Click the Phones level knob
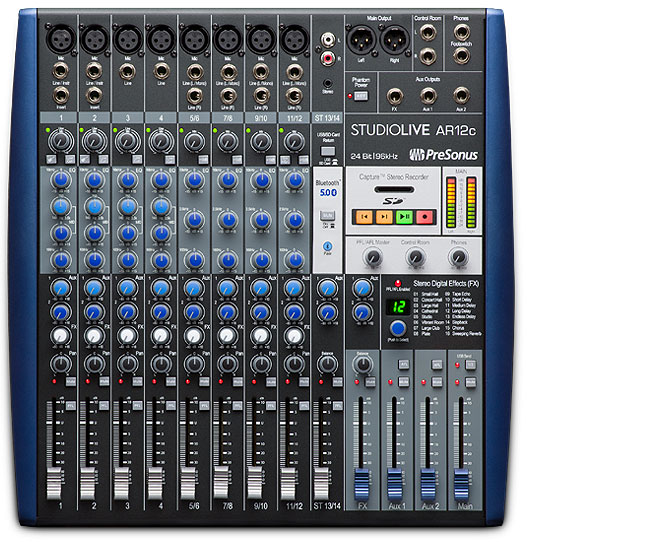 point(458,257)
